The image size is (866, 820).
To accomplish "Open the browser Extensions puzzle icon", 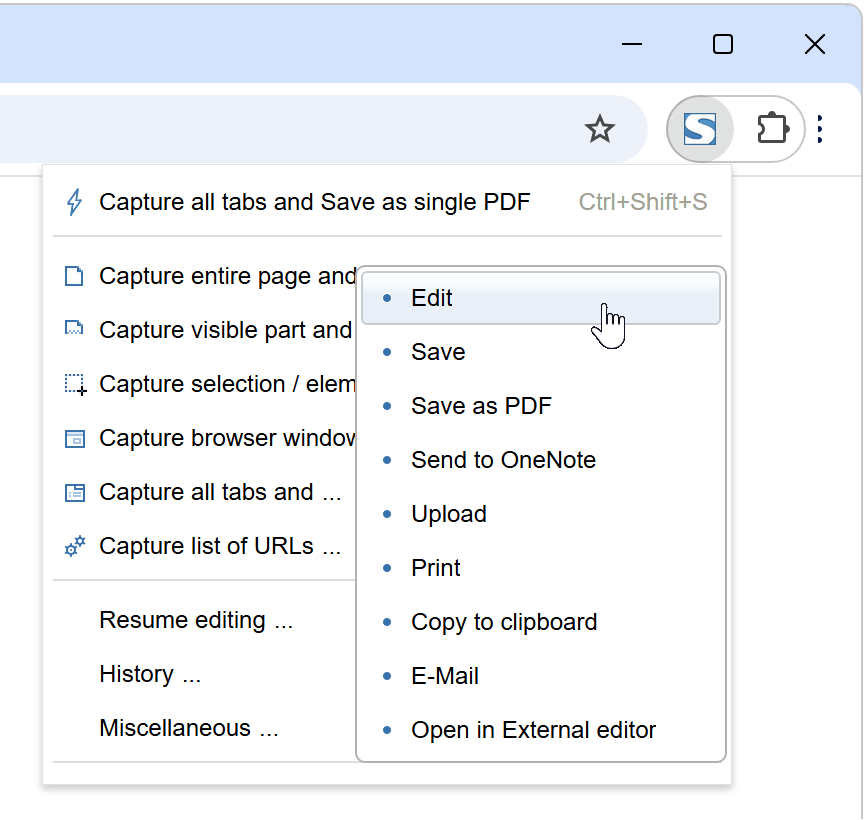I will 772,129.
